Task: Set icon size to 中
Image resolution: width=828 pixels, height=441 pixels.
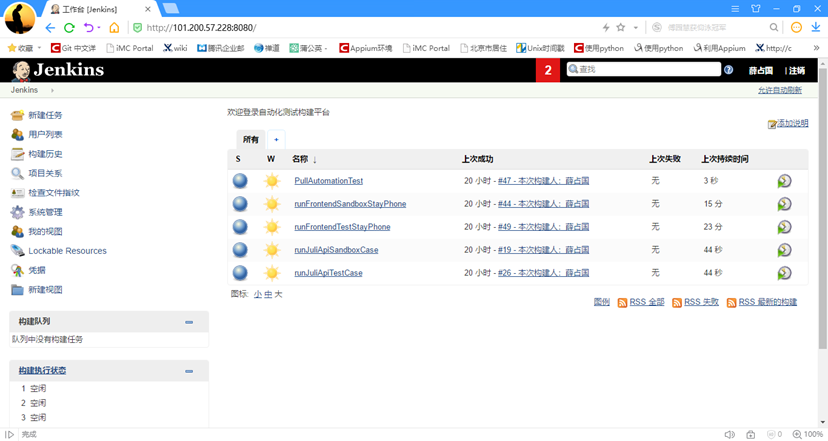Action: point(268,294)
